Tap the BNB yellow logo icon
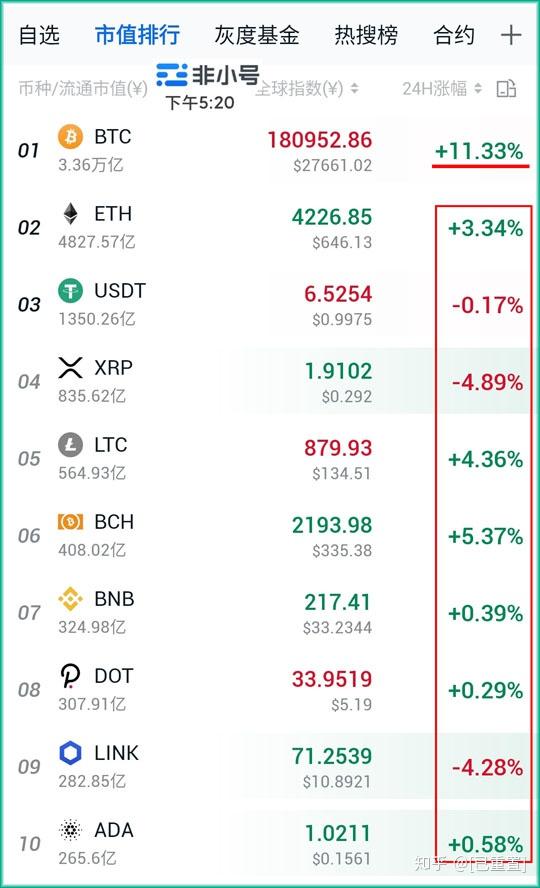Viewport: 540px width, 888px height. coord(70,599)
